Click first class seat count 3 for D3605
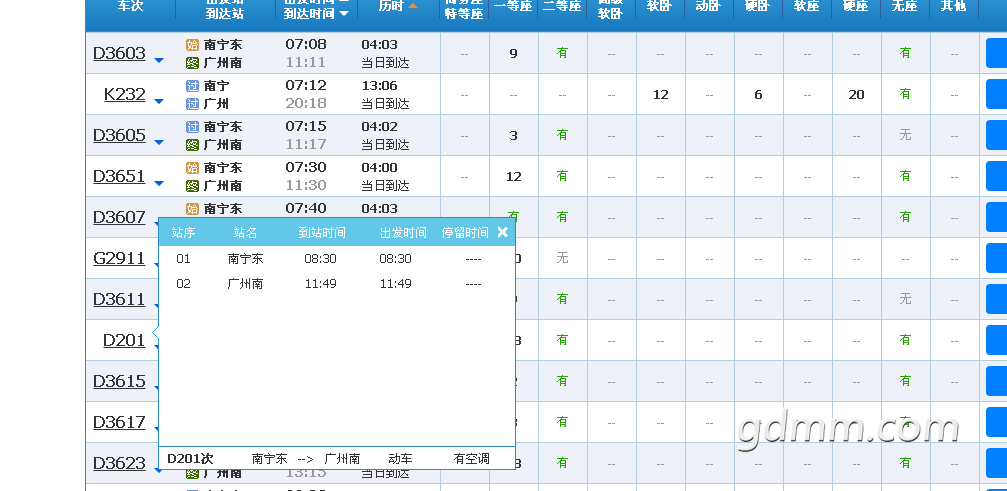This screenshot has width=1007, height=491. [513, 135]
